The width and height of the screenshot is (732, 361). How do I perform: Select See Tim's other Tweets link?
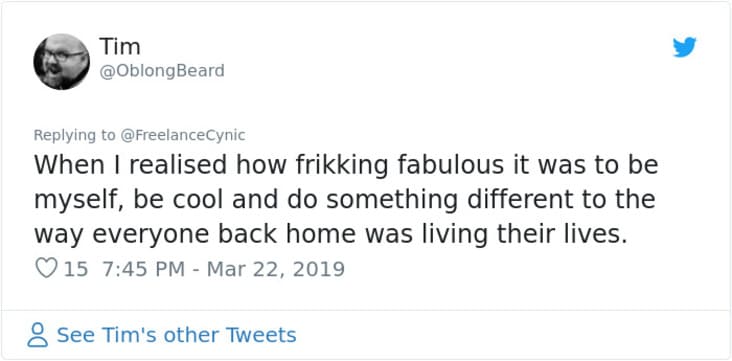click(x=176, y=335)
